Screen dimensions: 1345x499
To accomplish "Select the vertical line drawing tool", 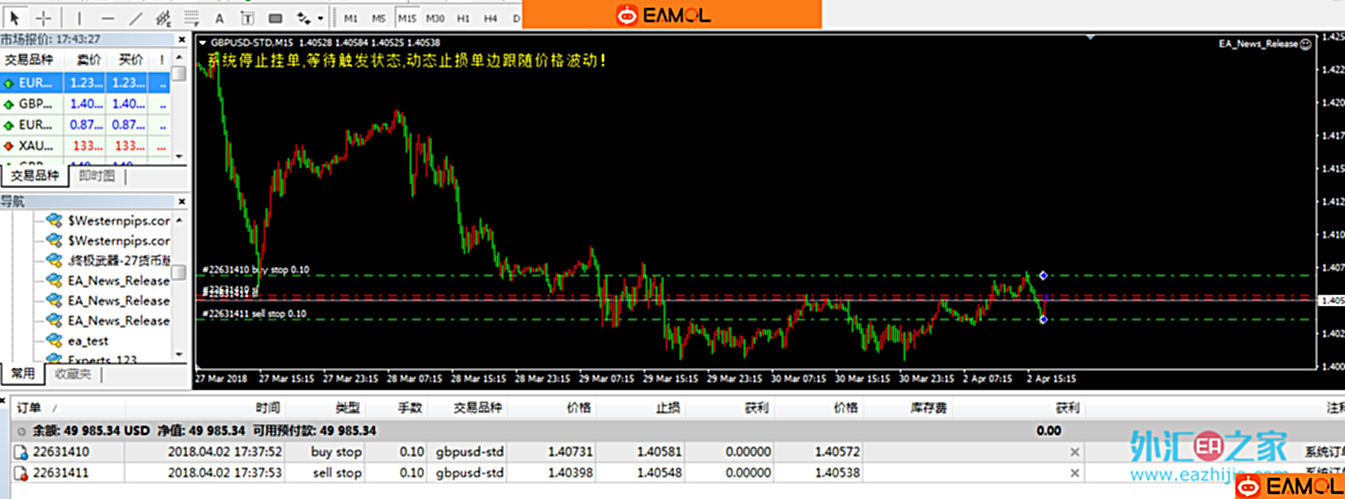I will click(x=80, y=18).
